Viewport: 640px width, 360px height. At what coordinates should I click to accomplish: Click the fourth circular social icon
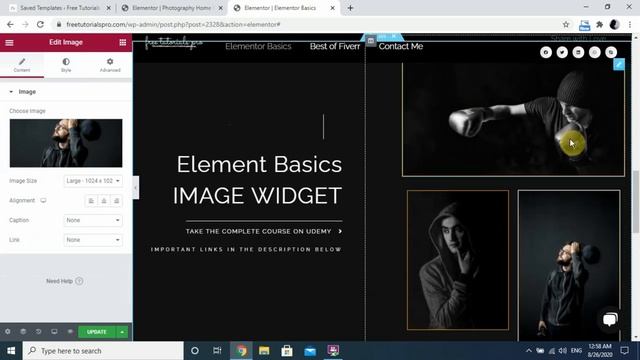[x=595, y=52]
